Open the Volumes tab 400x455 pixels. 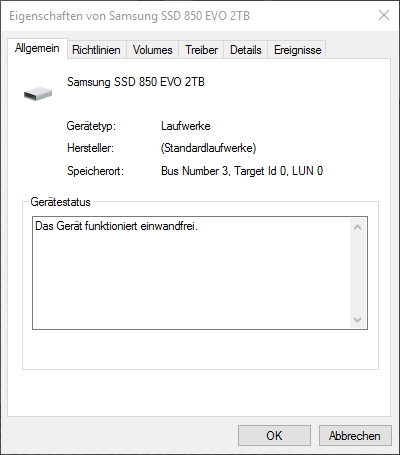153,50
